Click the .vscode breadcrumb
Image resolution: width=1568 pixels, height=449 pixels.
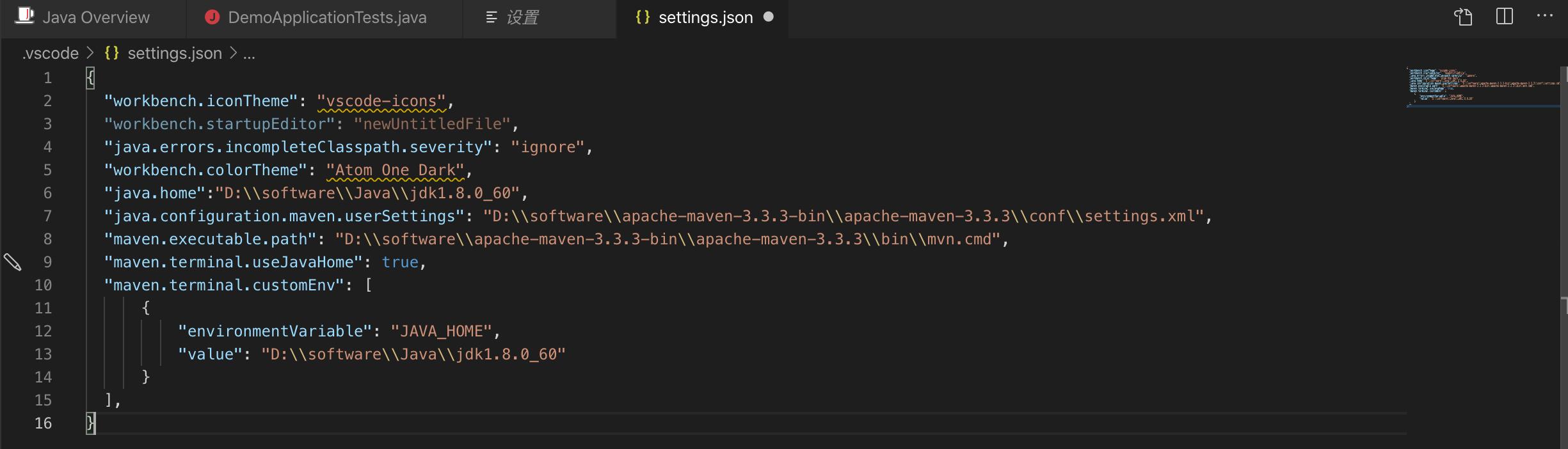coord(51,53)
